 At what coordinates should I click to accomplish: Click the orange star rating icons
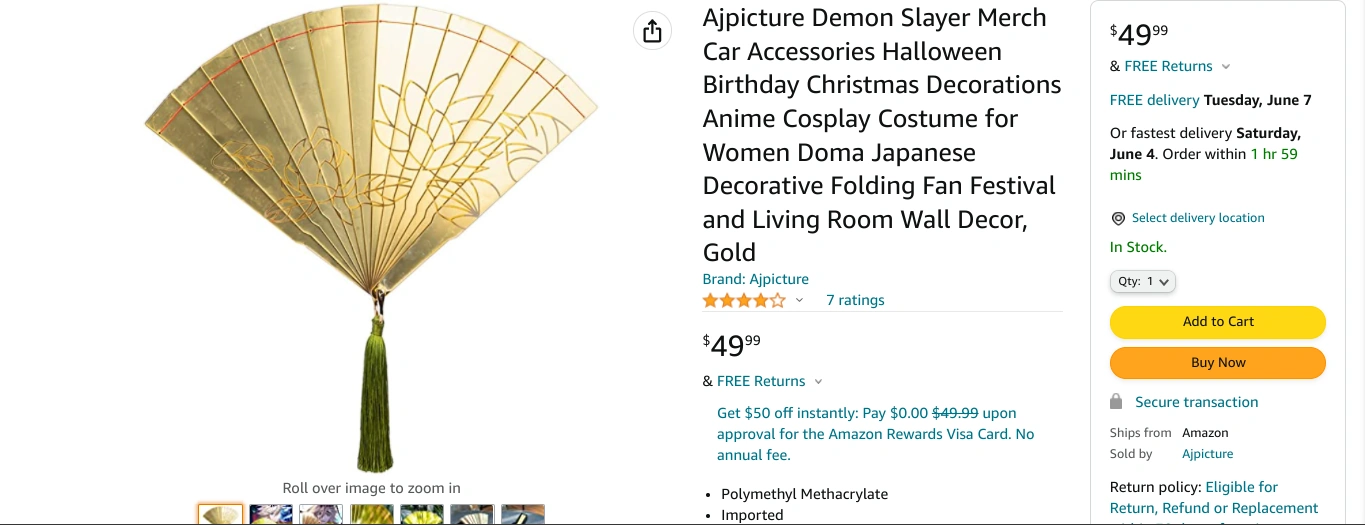point(744,300)
